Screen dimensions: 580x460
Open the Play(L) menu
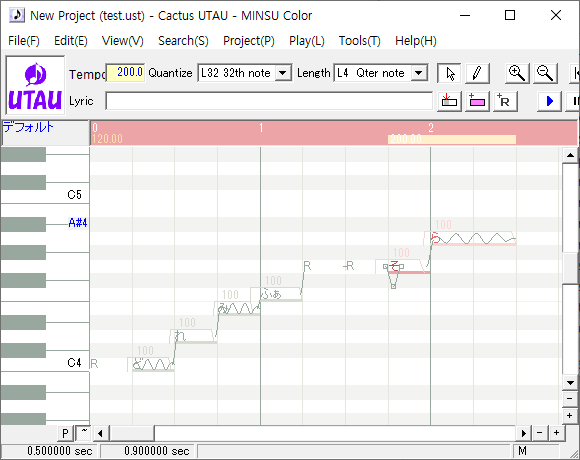coord(307,41)
